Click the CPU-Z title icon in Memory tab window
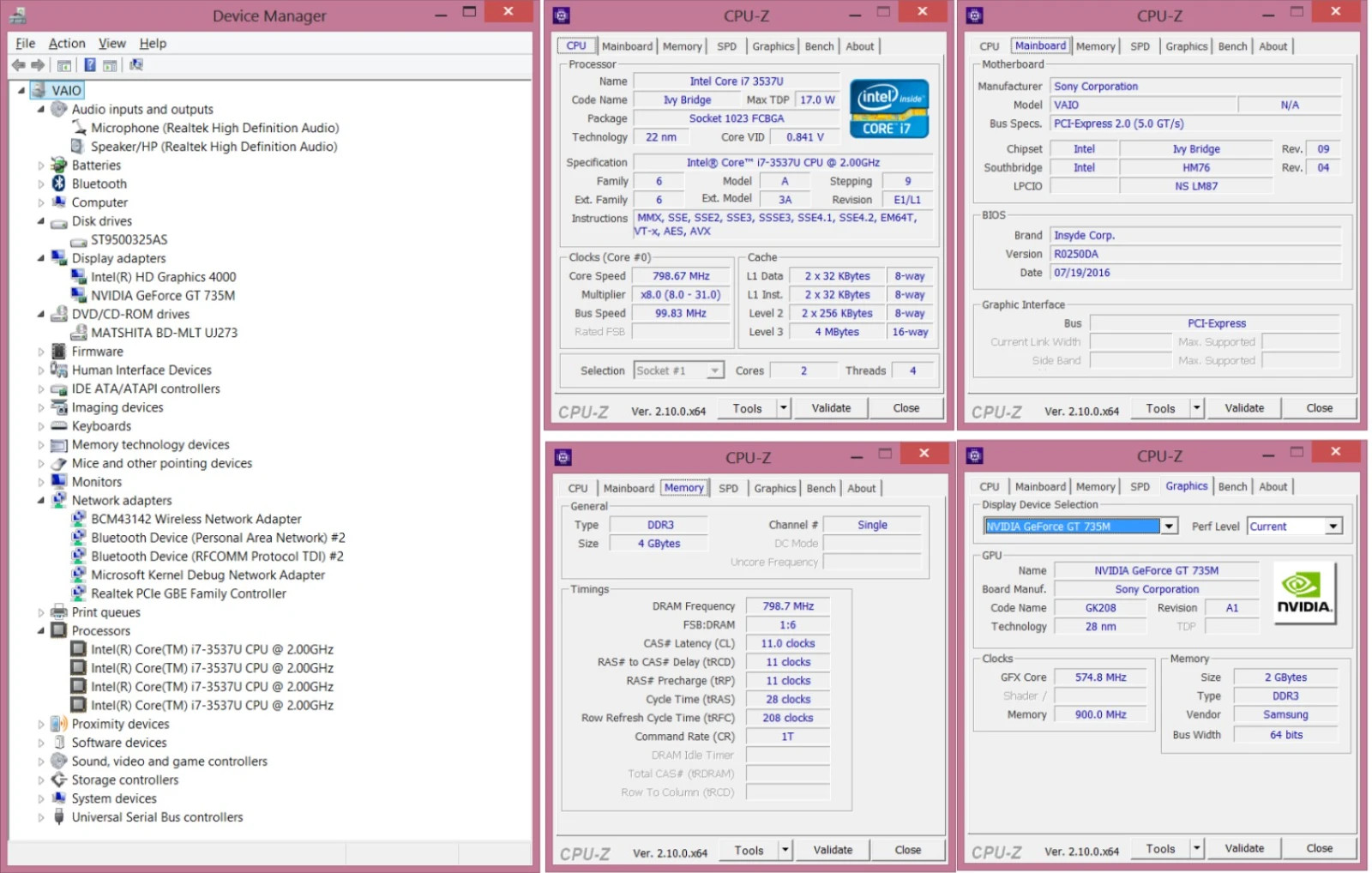Screen dimensions: 1372x873 tap(563, 457)
